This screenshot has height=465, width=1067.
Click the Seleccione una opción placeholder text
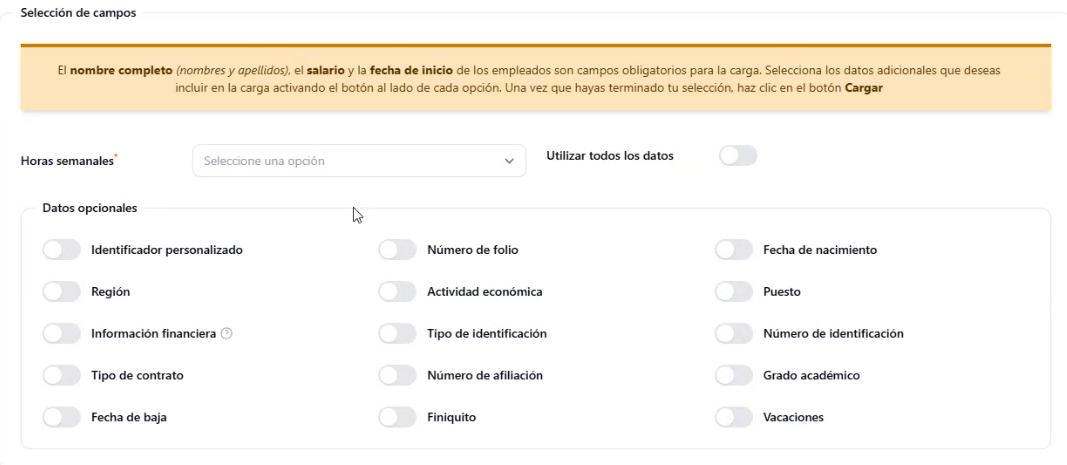click(264, 161)
